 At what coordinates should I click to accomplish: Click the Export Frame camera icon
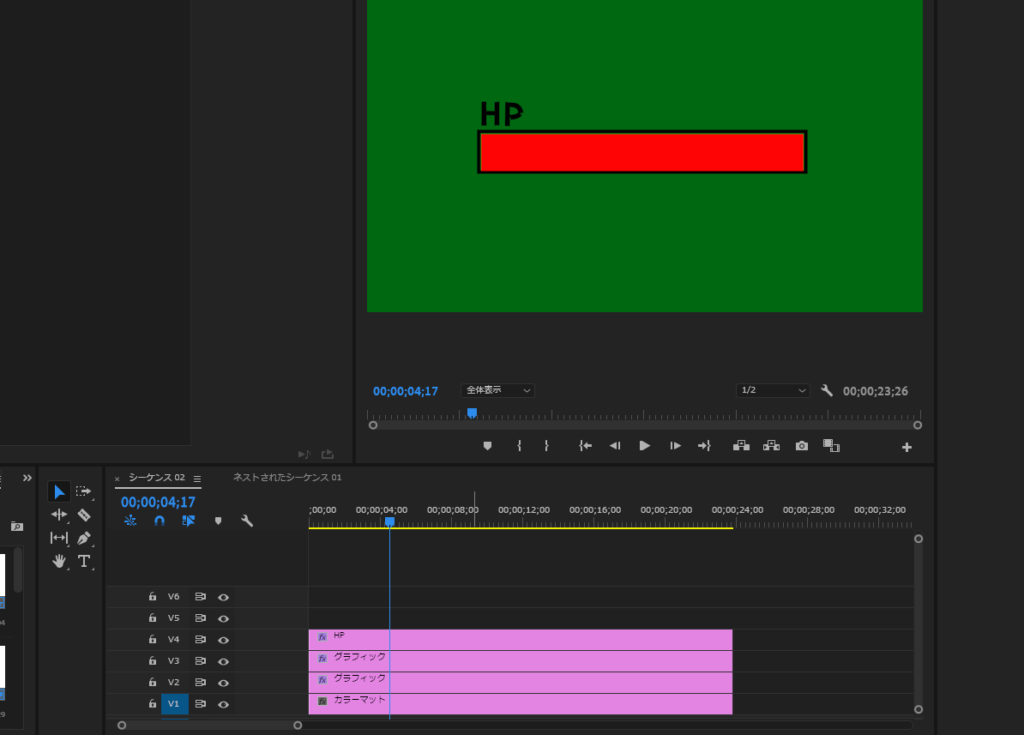click(801, 446)
